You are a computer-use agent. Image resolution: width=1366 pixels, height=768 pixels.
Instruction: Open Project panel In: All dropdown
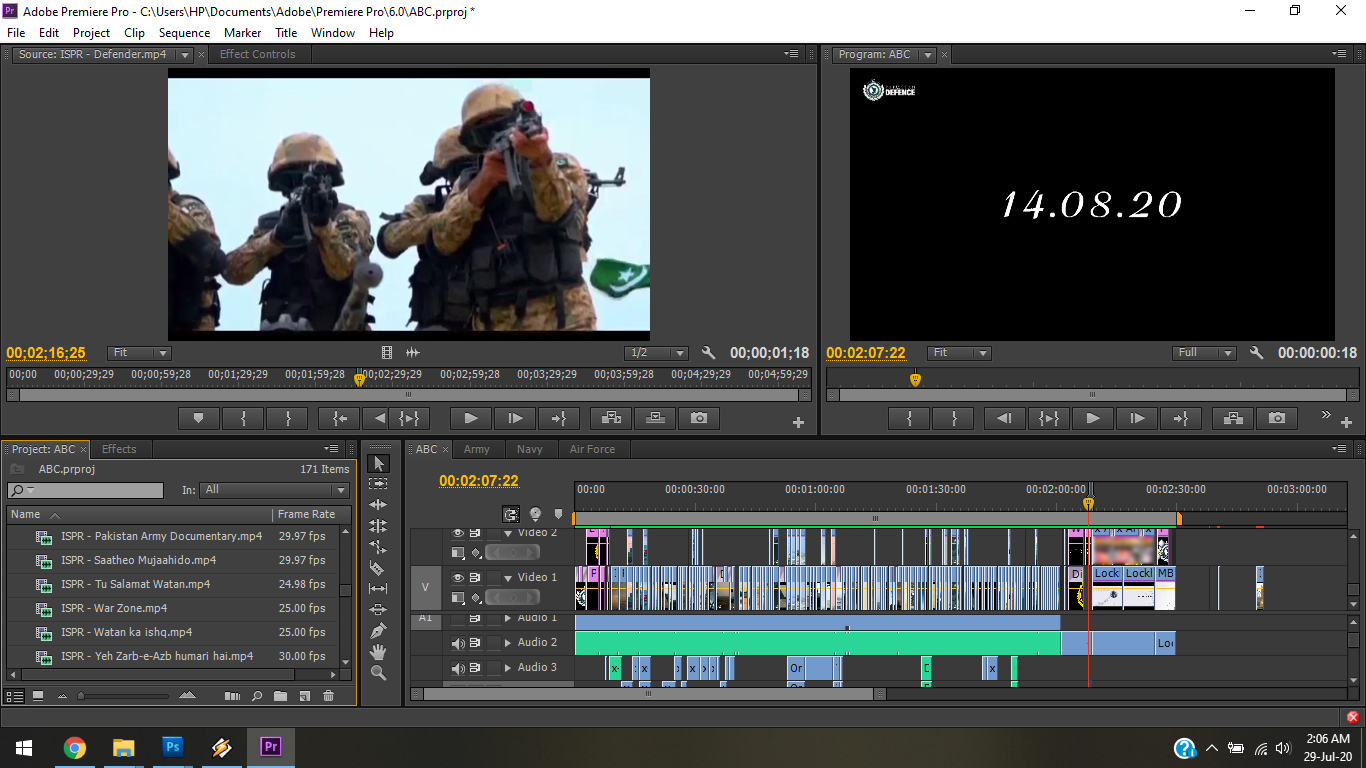tap(275, 490)
